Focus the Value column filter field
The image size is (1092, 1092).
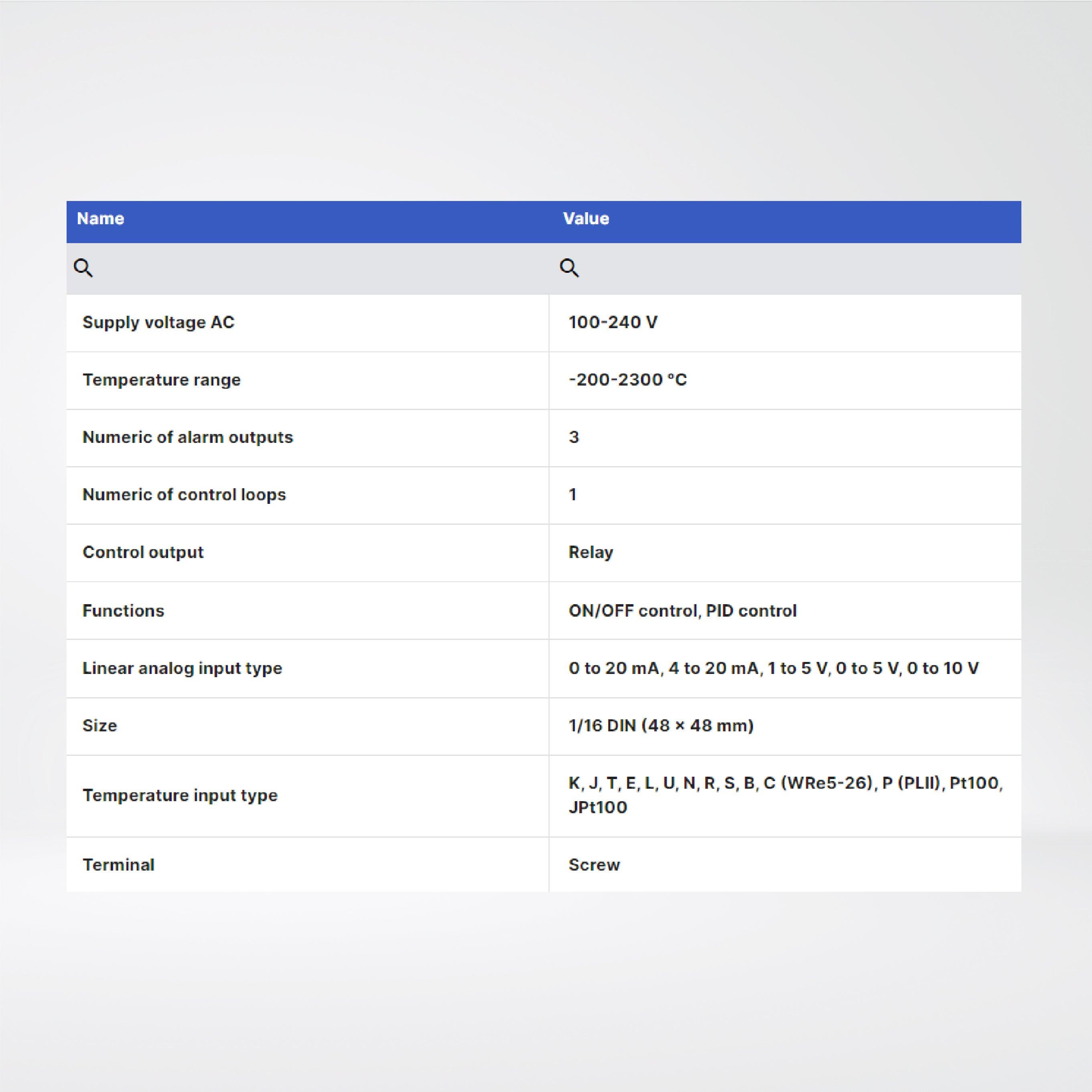pos(785,268)
